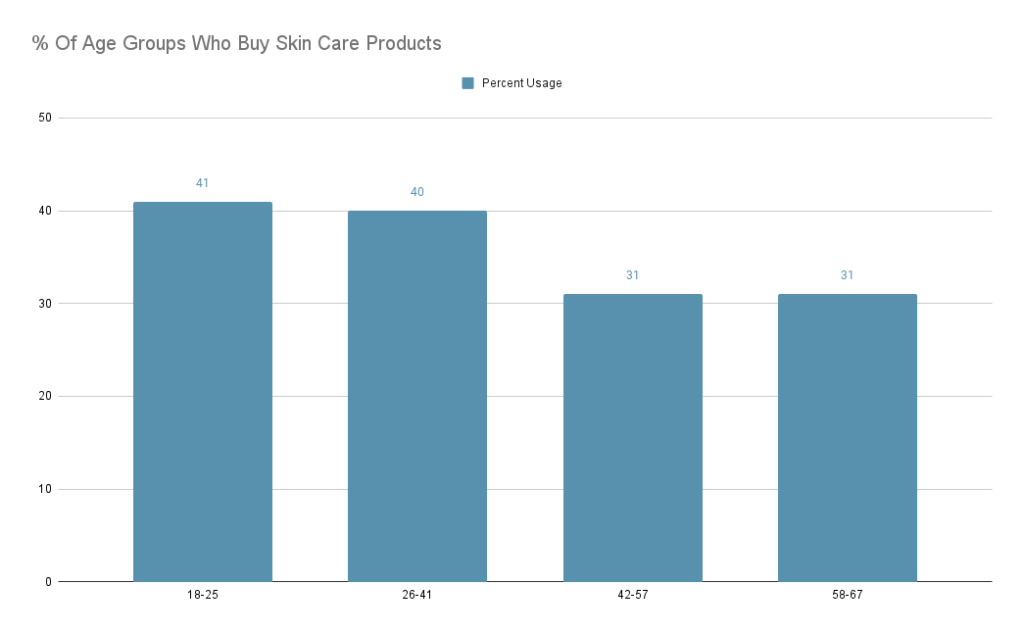Click the 31 data label above 58-67 bar
Image resolution: width=1024 pixels, height=633 pixels.
click(x=847, y=275)
